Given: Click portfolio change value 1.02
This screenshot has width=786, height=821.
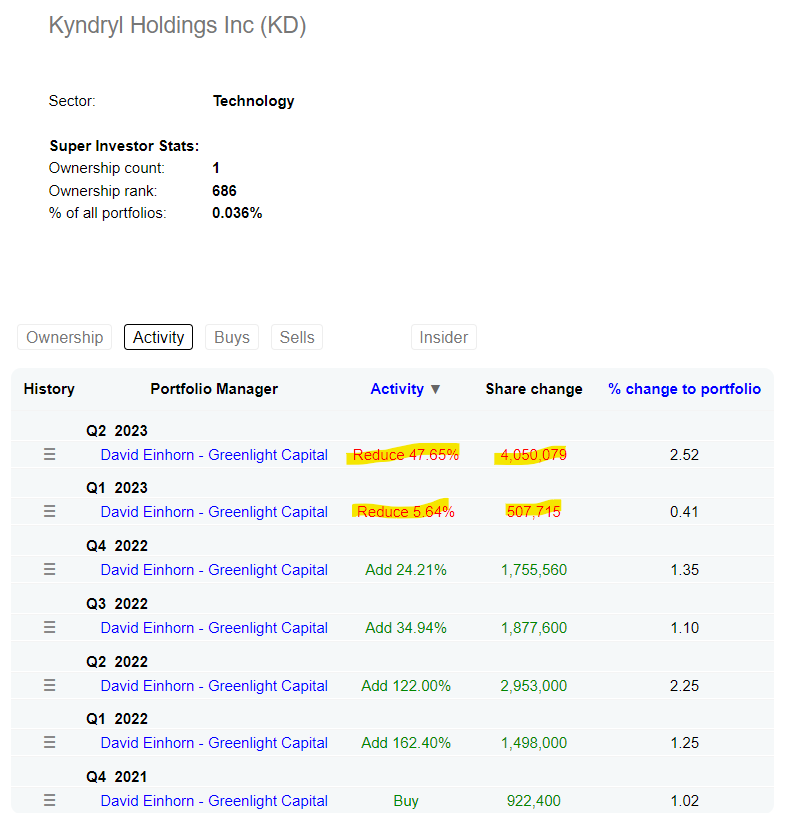Looking at the screenshot, I should 684,801.
